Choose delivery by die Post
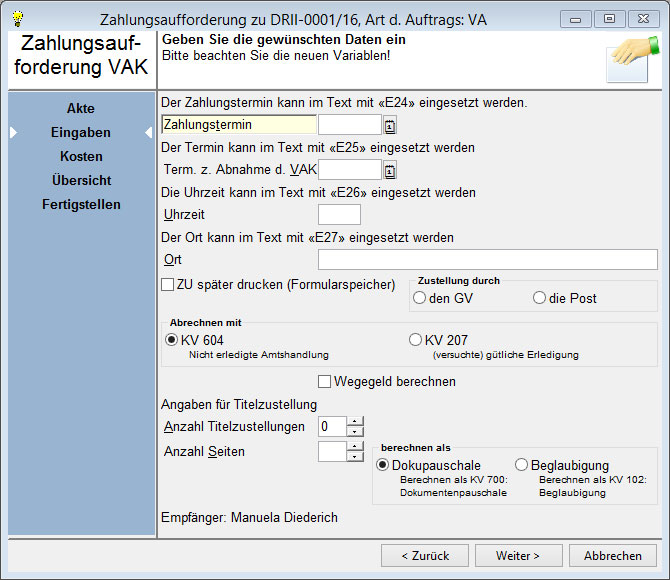This screenshot has width=670, height=580. [x=540, y=298]
